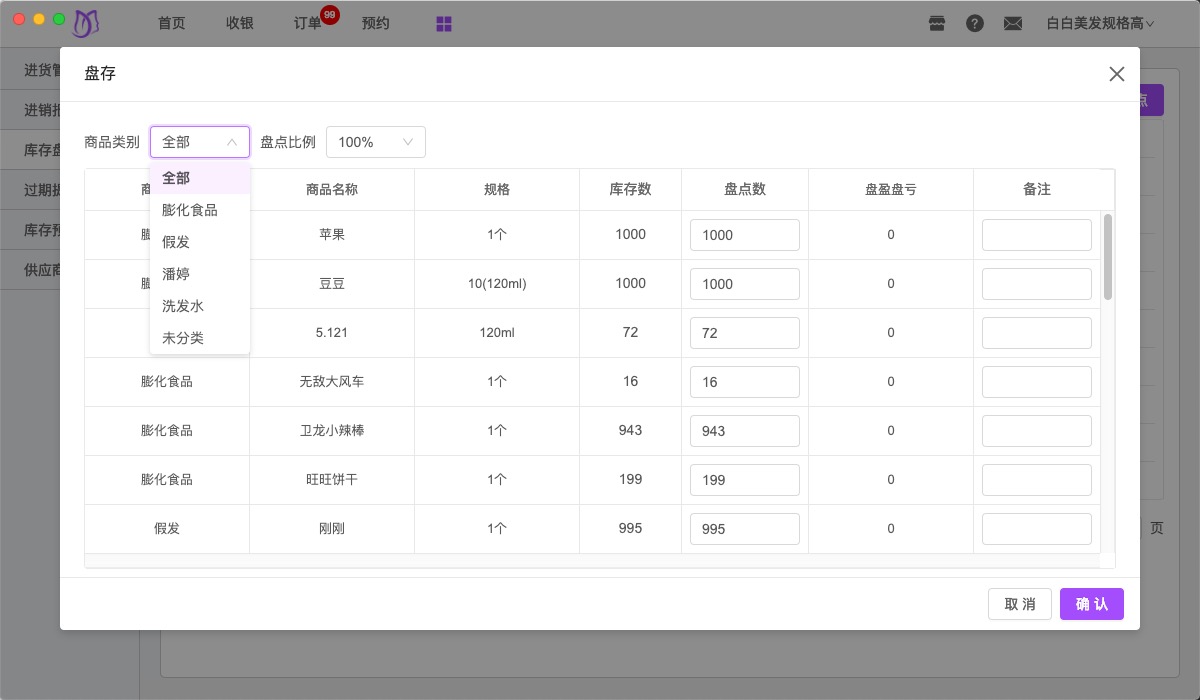Click the purple grid apps icon

pyautogui.click(x=444, y=23)
